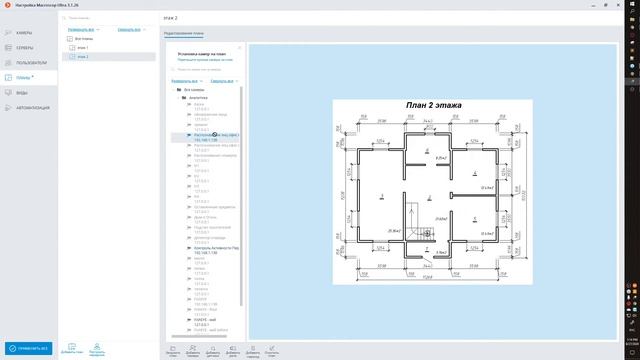The width and height of the screenshot is (640, 360).
Task: Click Развернуть все link in cameras list
Action: coord(184,81)
